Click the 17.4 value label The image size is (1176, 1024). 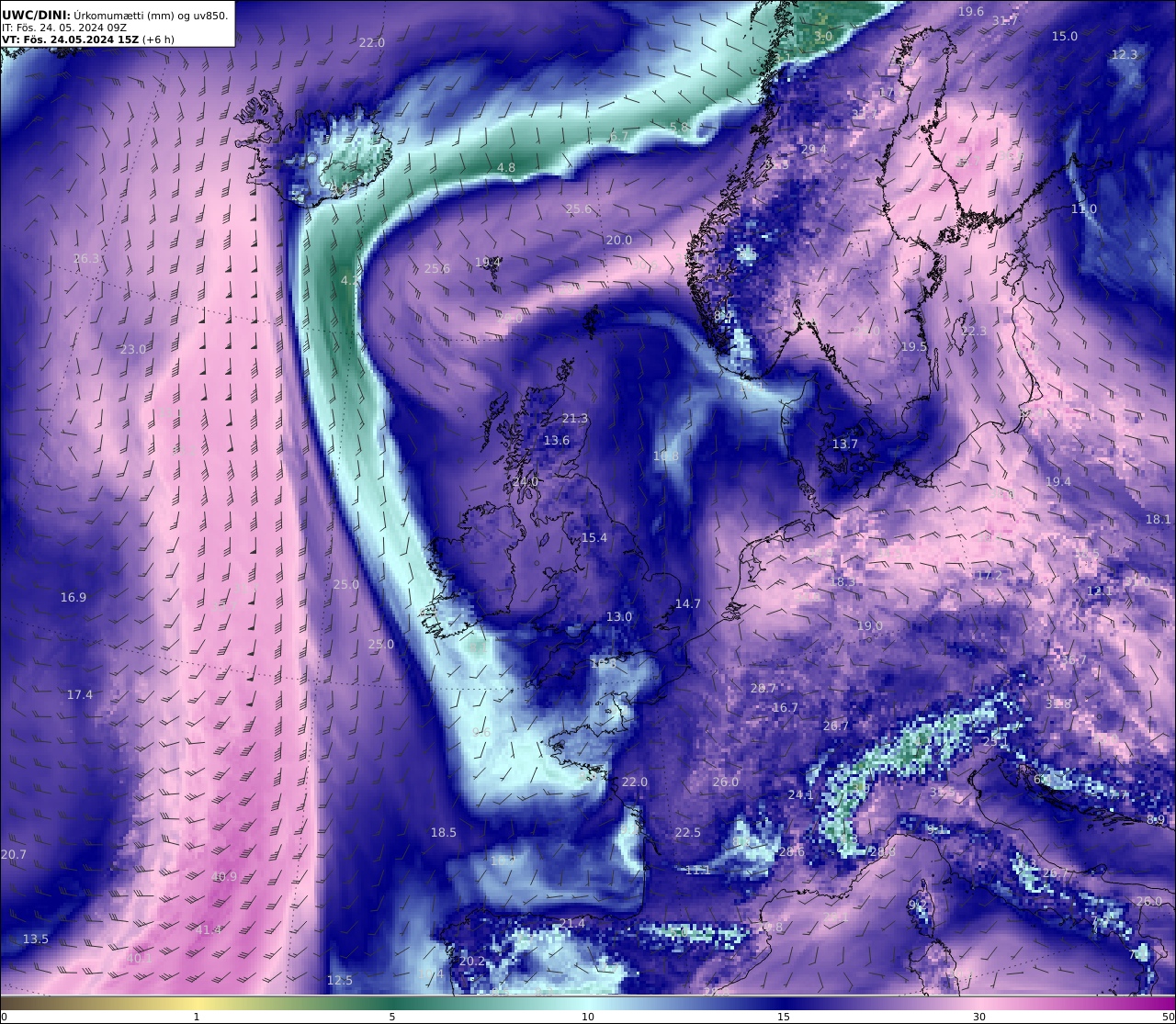pos(80,694)
